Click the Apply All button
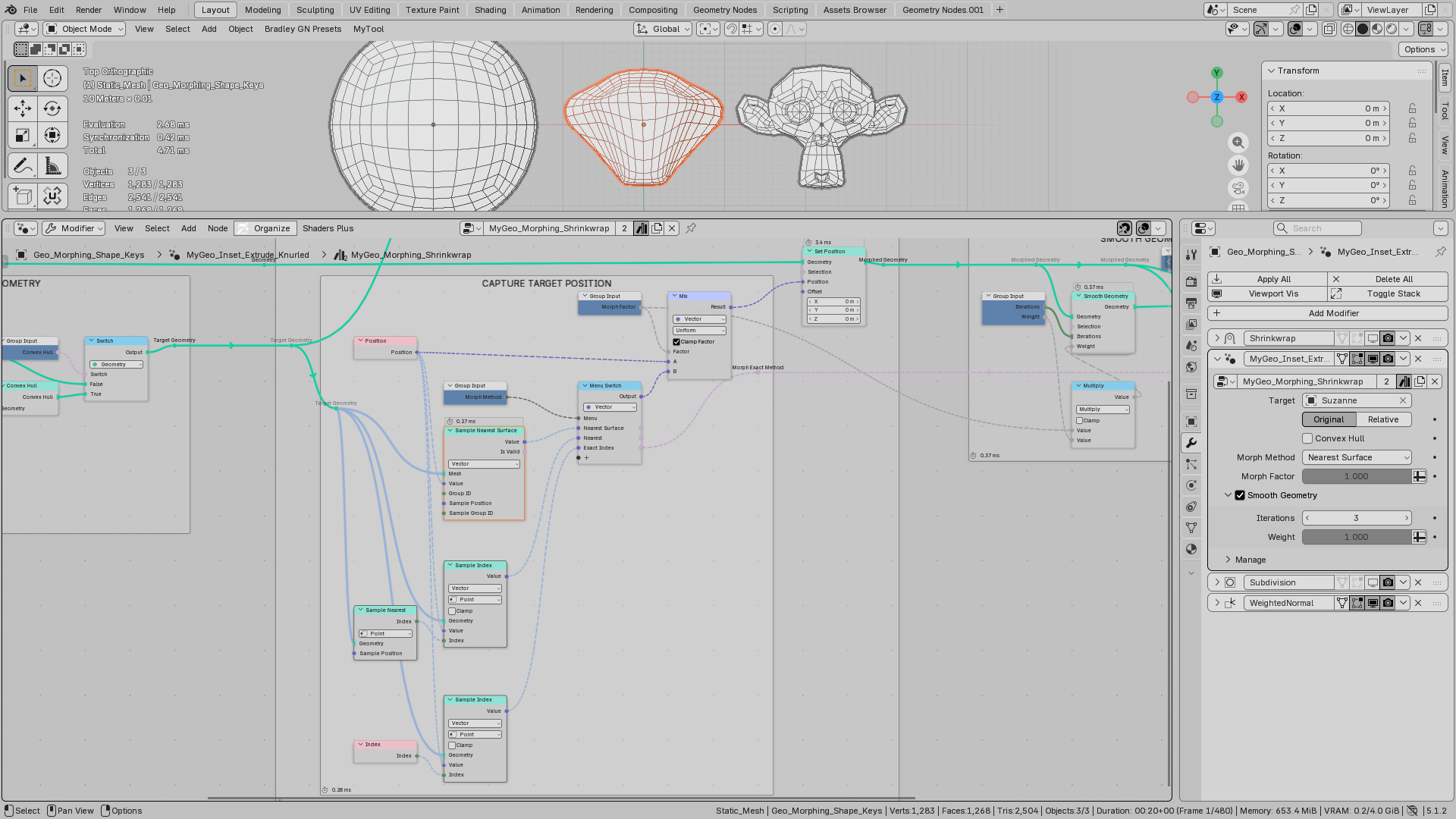The image size is (1456, 819). [x=1267, y=279]
